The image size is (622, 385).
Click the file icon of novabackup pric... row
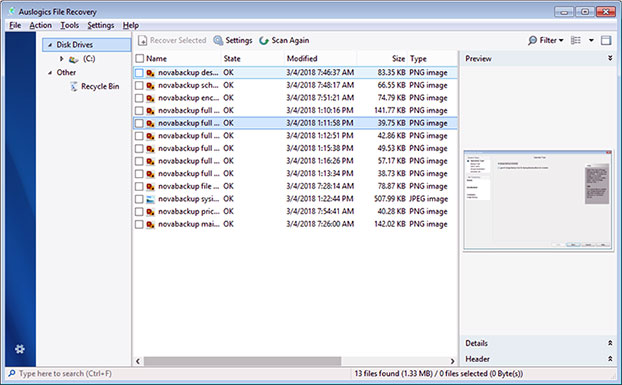click(x=150, y=212)
